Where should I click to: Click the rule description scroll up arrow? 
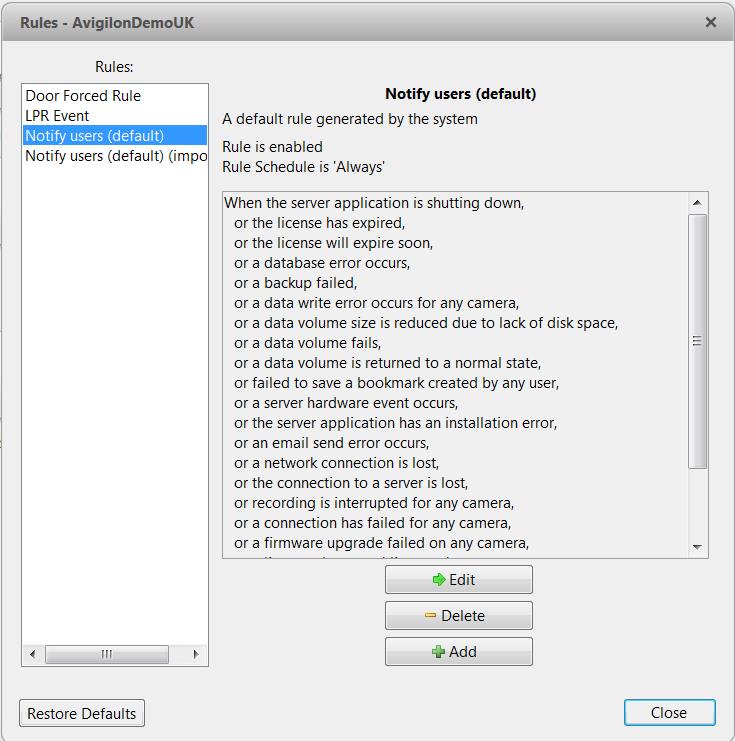point(697,203)
